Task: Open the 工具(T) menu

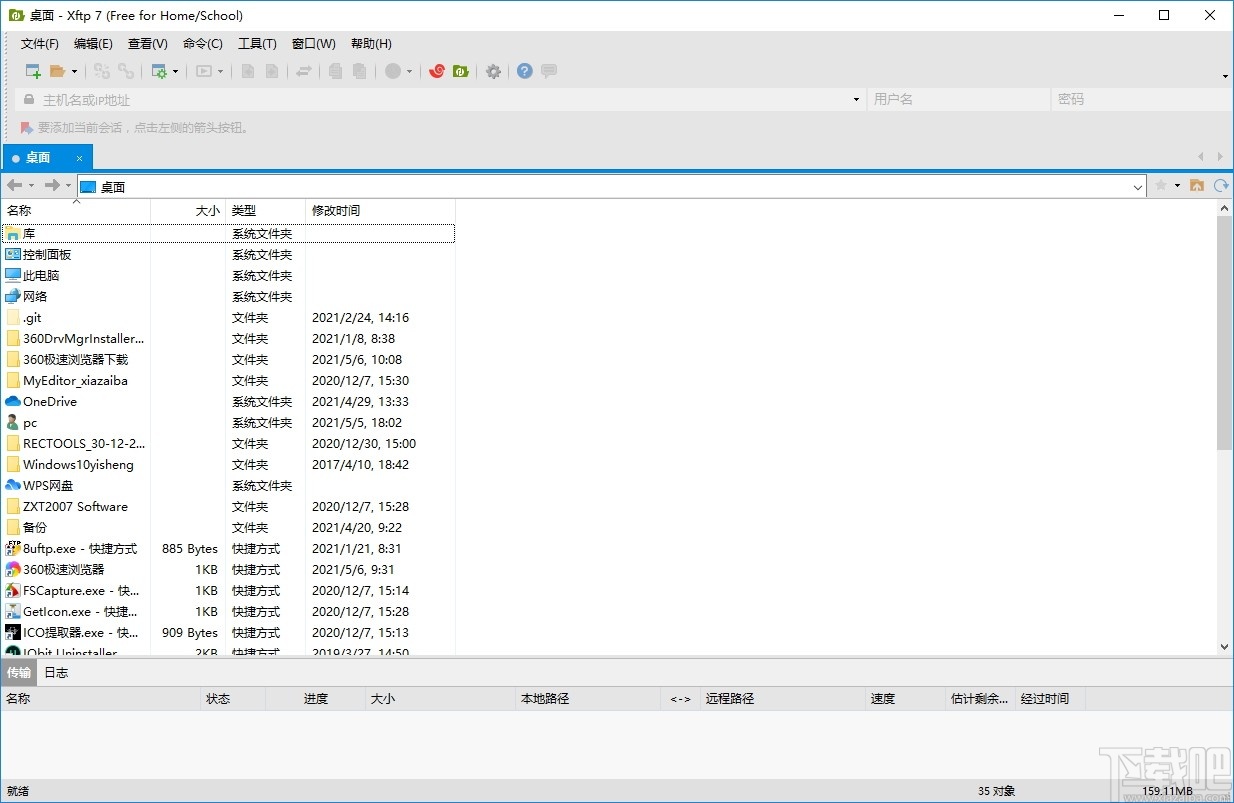Action: [x=257, y=43]
